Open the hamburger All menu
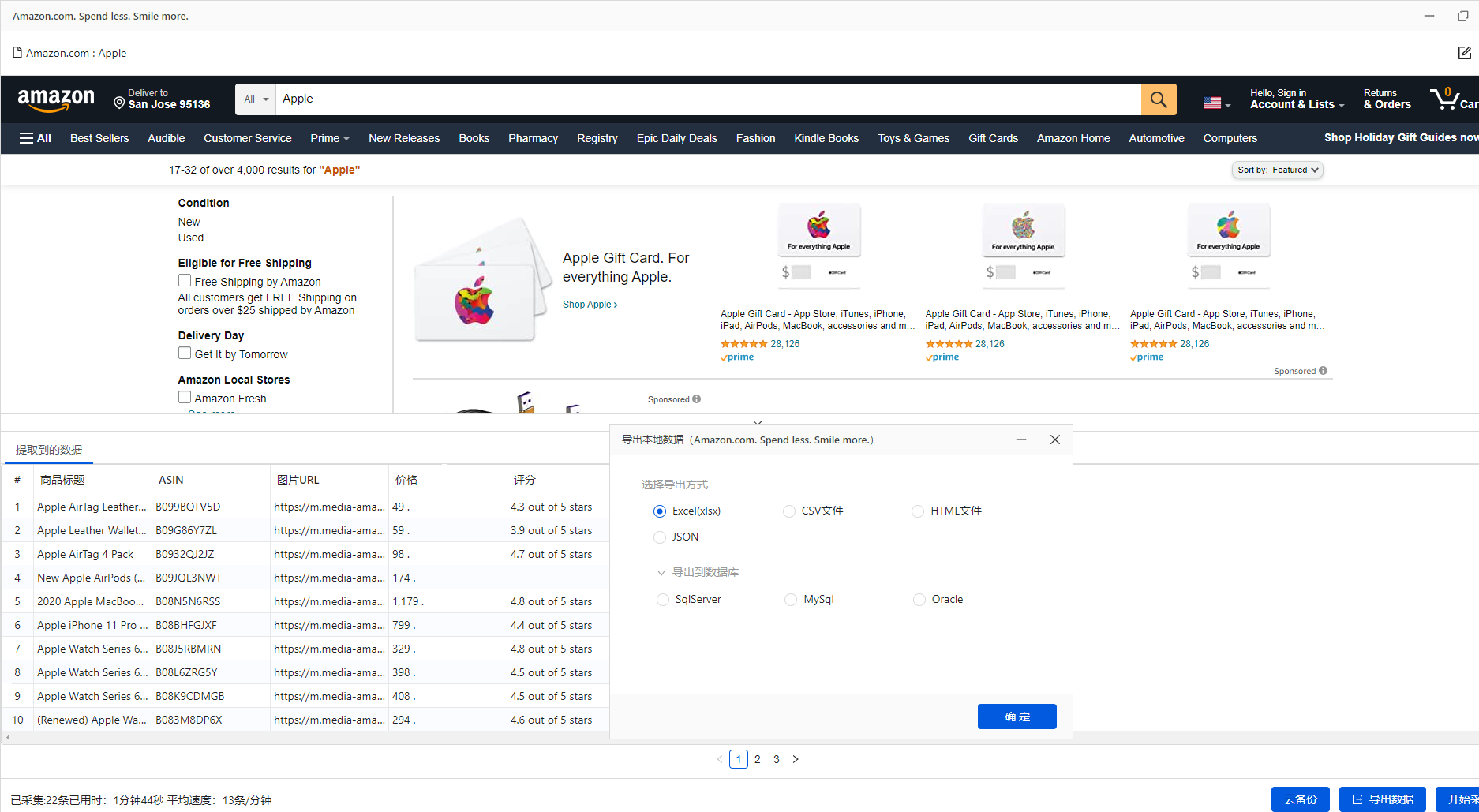Viewport: 1479px width, 812px height. pos(36,138)
